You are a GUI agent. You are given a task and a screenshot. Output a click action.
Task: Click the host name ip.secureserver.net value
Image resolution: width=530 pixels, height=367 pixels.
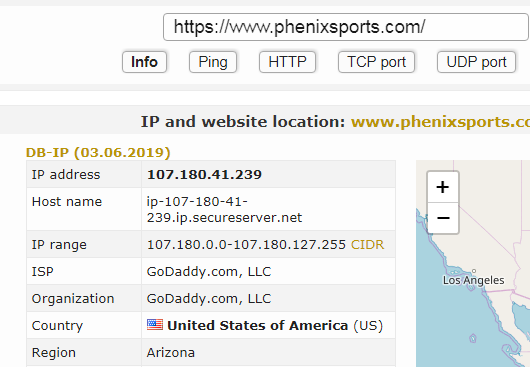point(224,210)
